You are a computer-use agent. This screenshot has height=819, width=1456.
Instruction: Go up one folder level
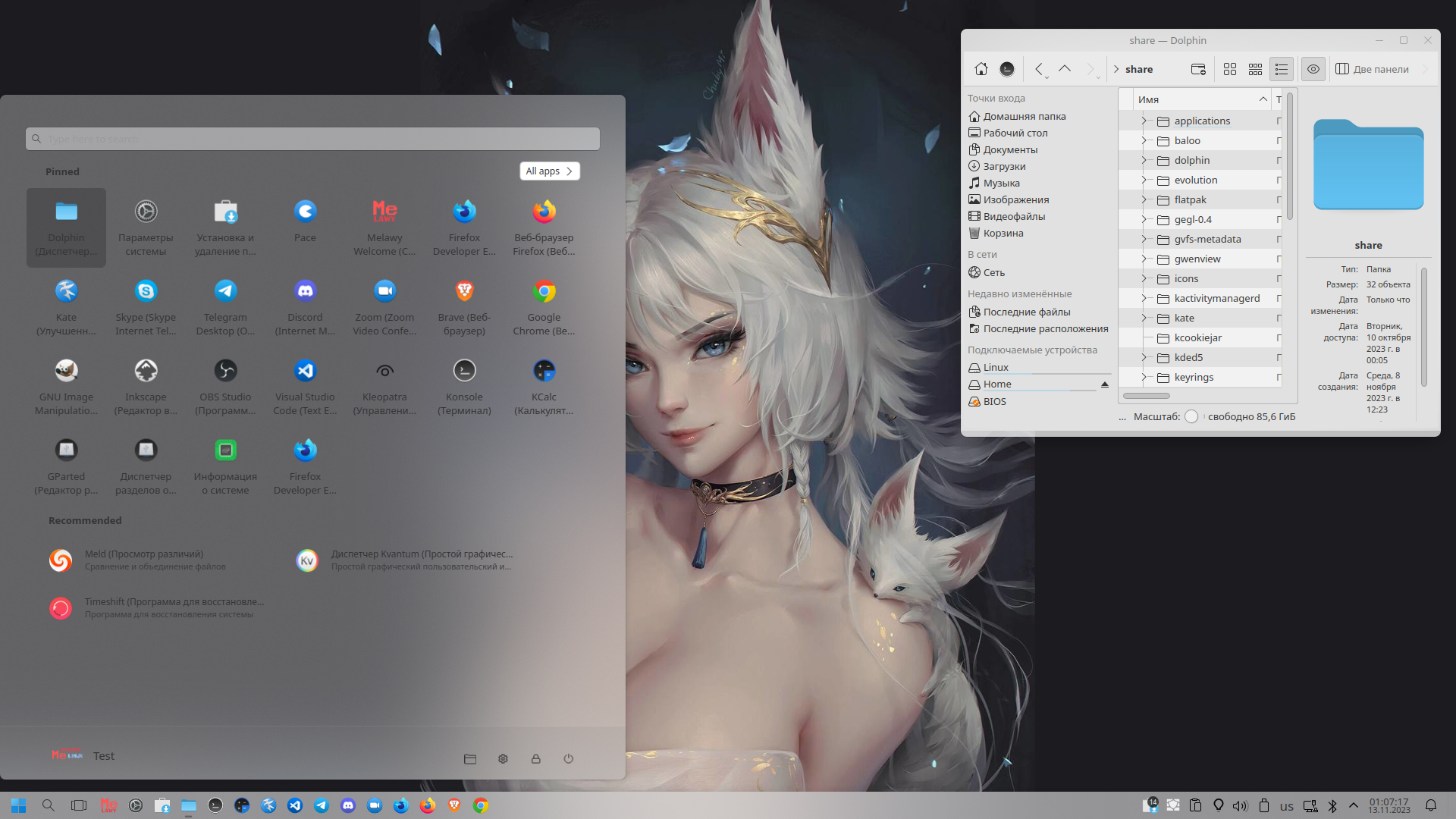[x=1065, y=69]
